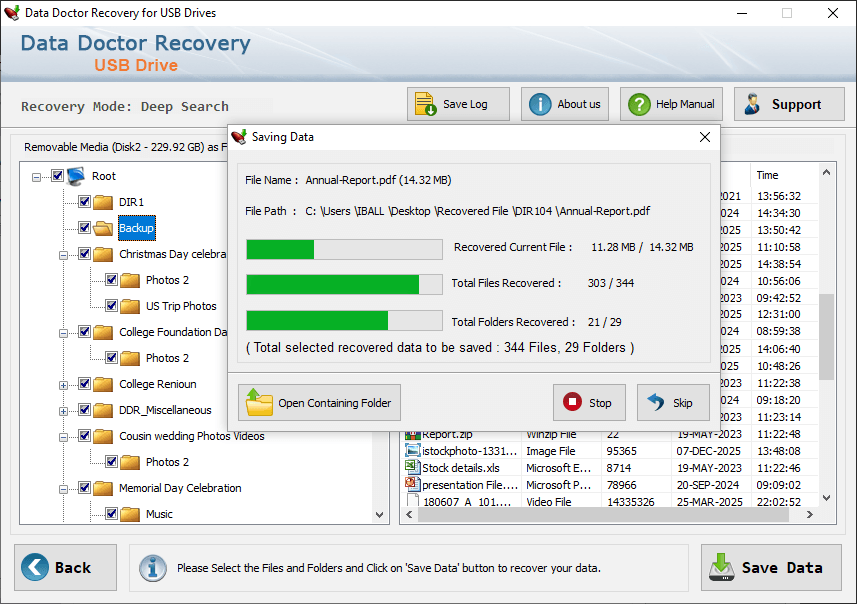Toggle the Music folder checkbox
Viewport: 857px width, 604px height.
(x=111, y=513)
